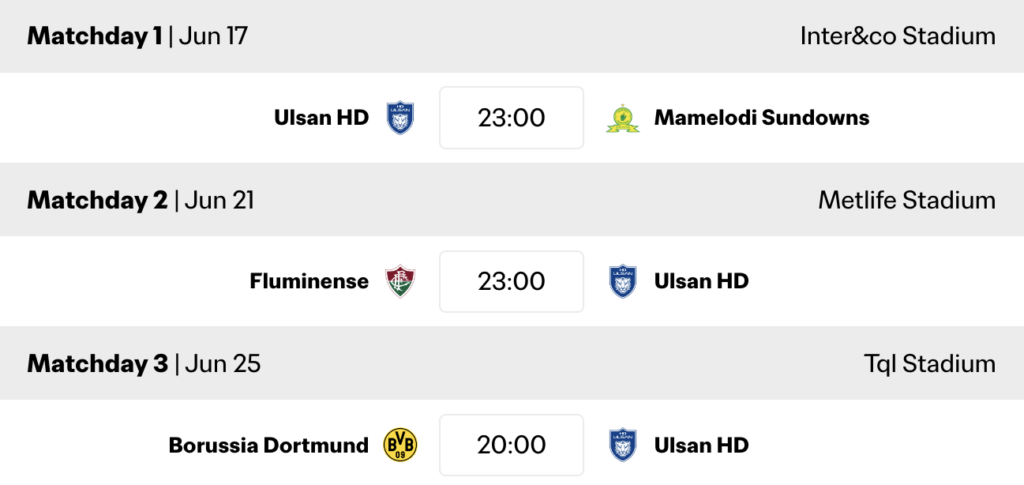This screenshot has height=485, width=1024.
Task: Click the 23:00 kickoff box for Fluminense match
Action: point(511,281)
